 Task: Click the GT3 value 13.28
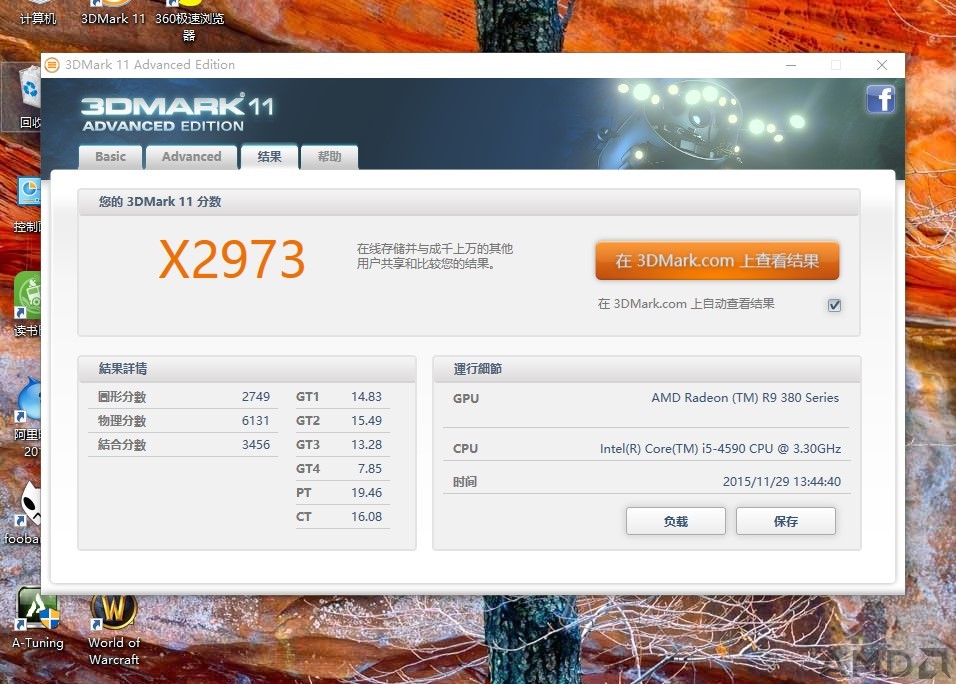pos(366,444)
